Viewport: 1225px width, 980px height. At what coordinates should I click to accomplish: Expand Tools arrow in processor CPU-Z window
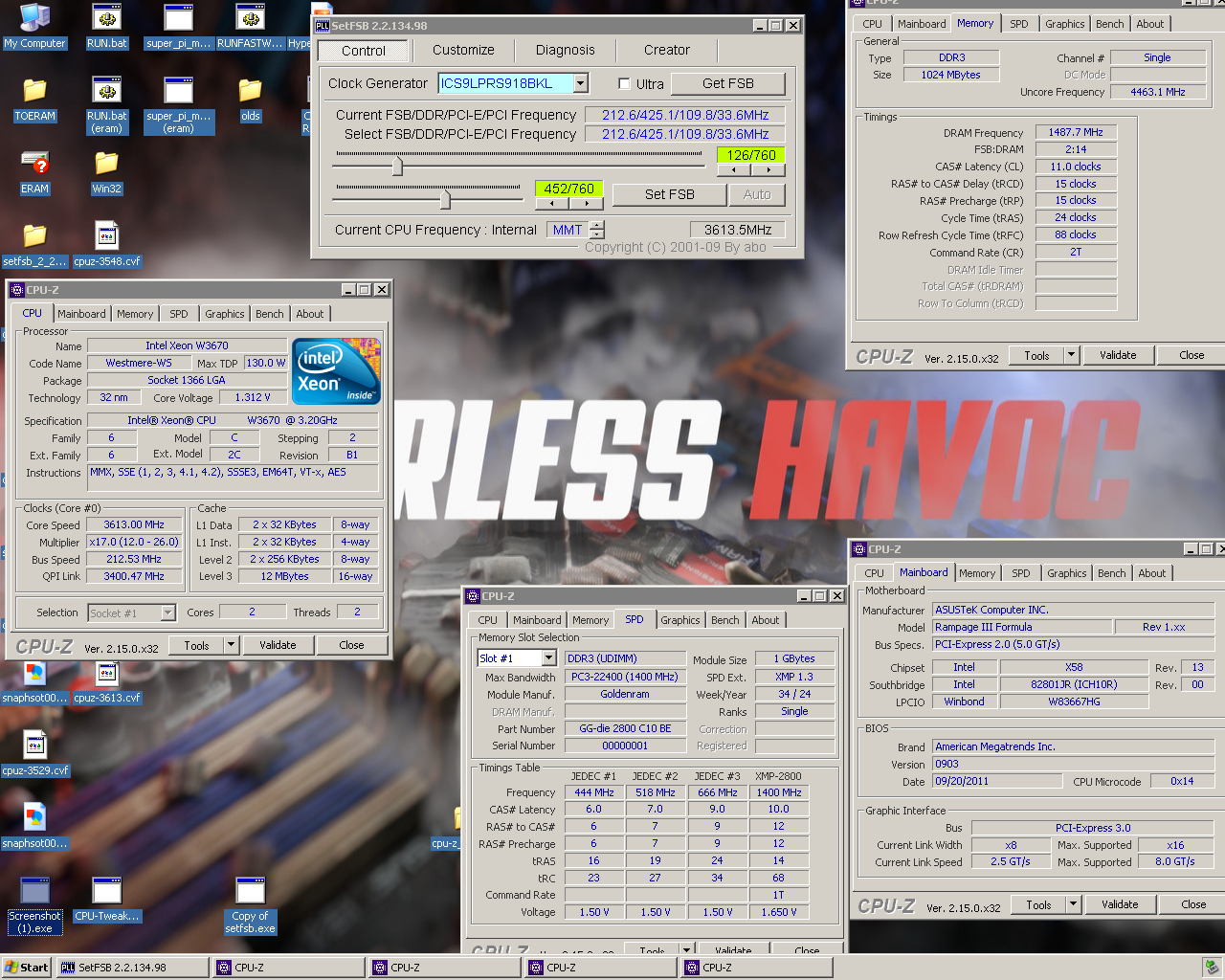[x=231, y=645]
